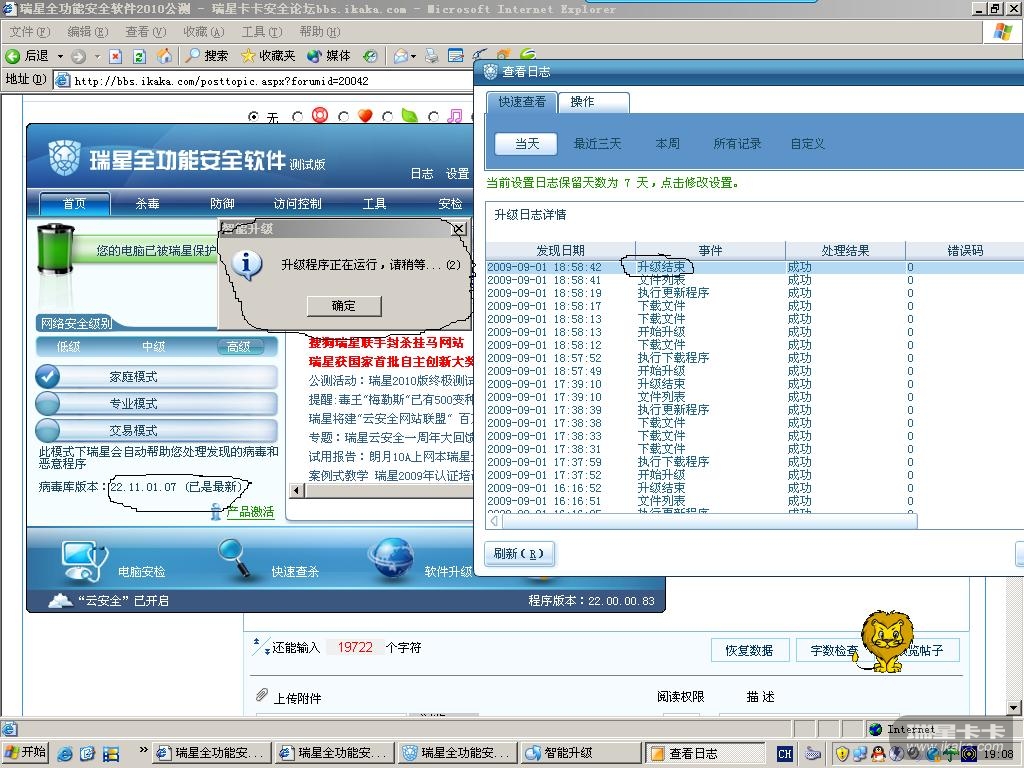Open 日志 link in Rising header

(422, 174)
